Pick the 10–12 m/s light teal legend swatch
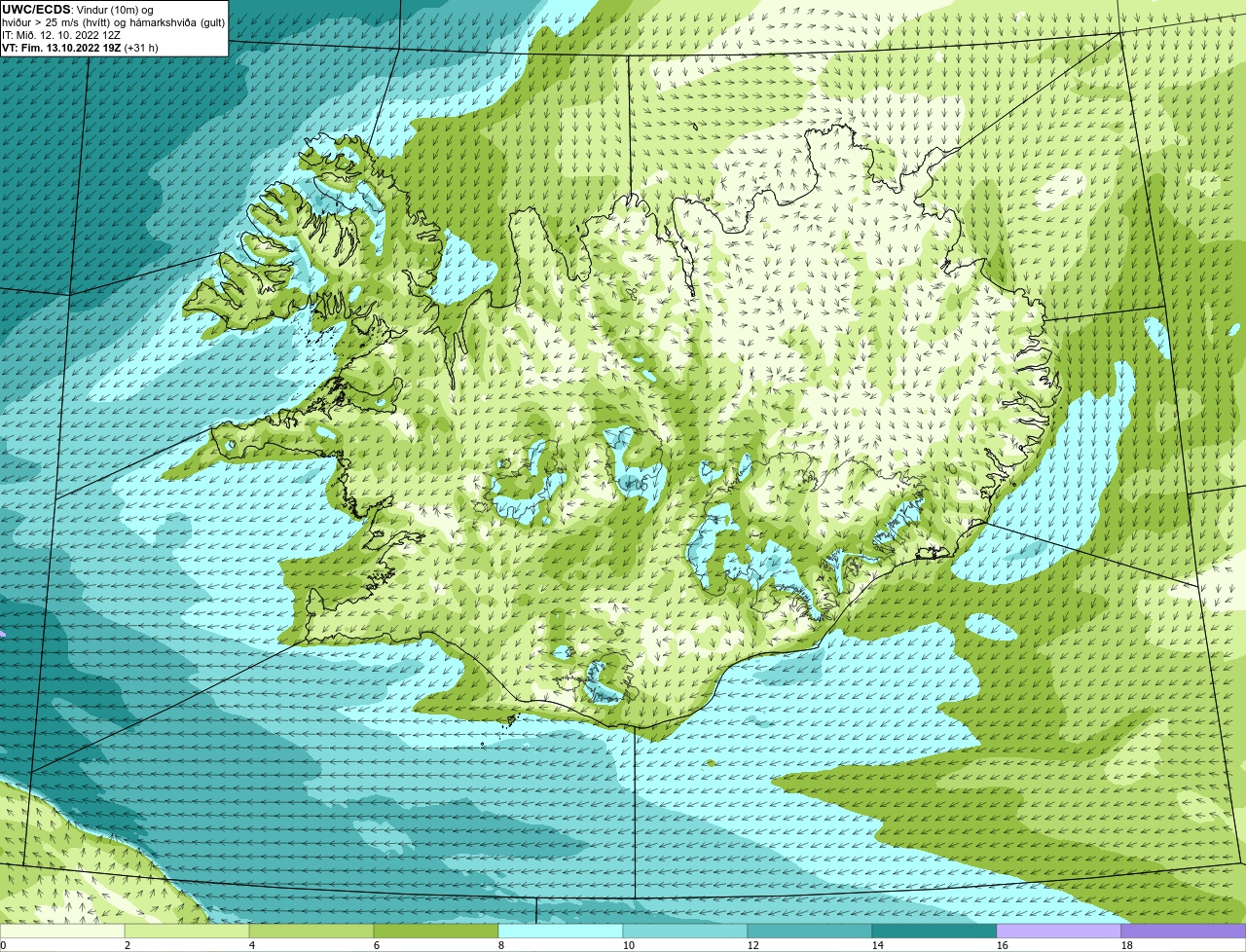Viewport: 1246px width, 952px height. click(685, 932)
